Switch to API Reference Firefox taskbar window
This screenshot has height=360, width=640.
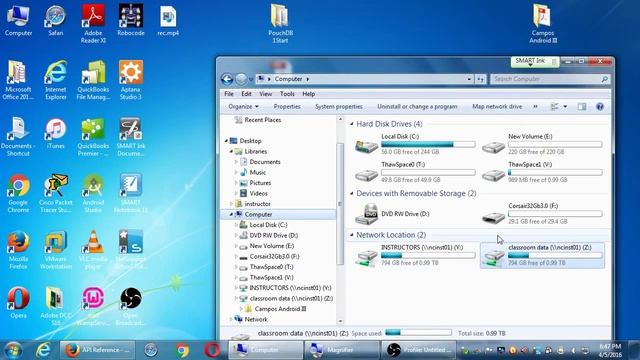tap(97, 350)
